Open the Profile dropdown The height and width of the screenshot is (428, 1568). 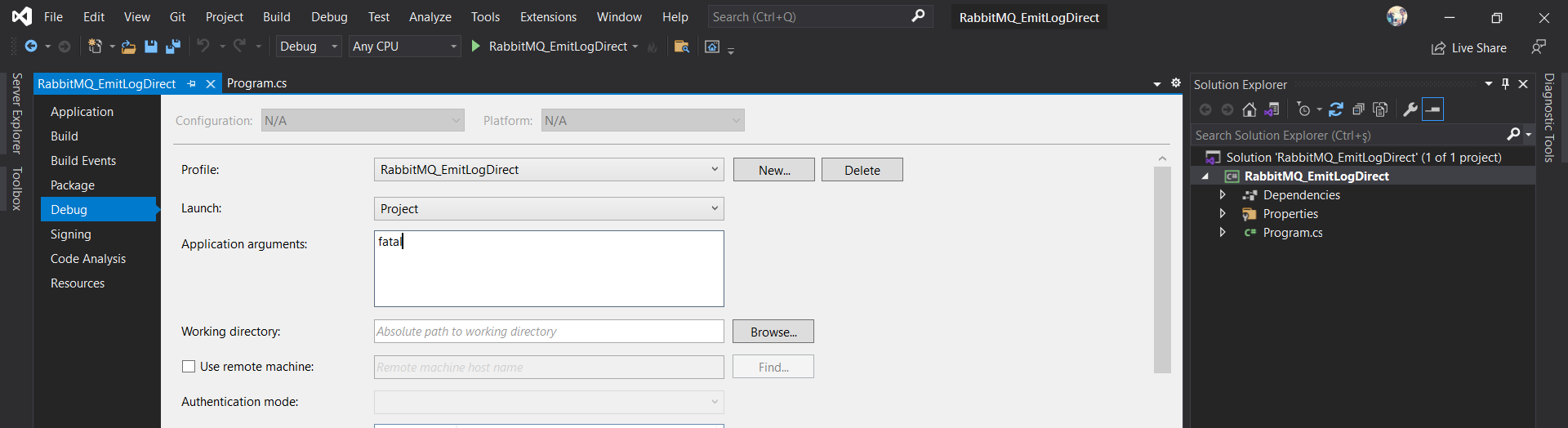(549, 170)
